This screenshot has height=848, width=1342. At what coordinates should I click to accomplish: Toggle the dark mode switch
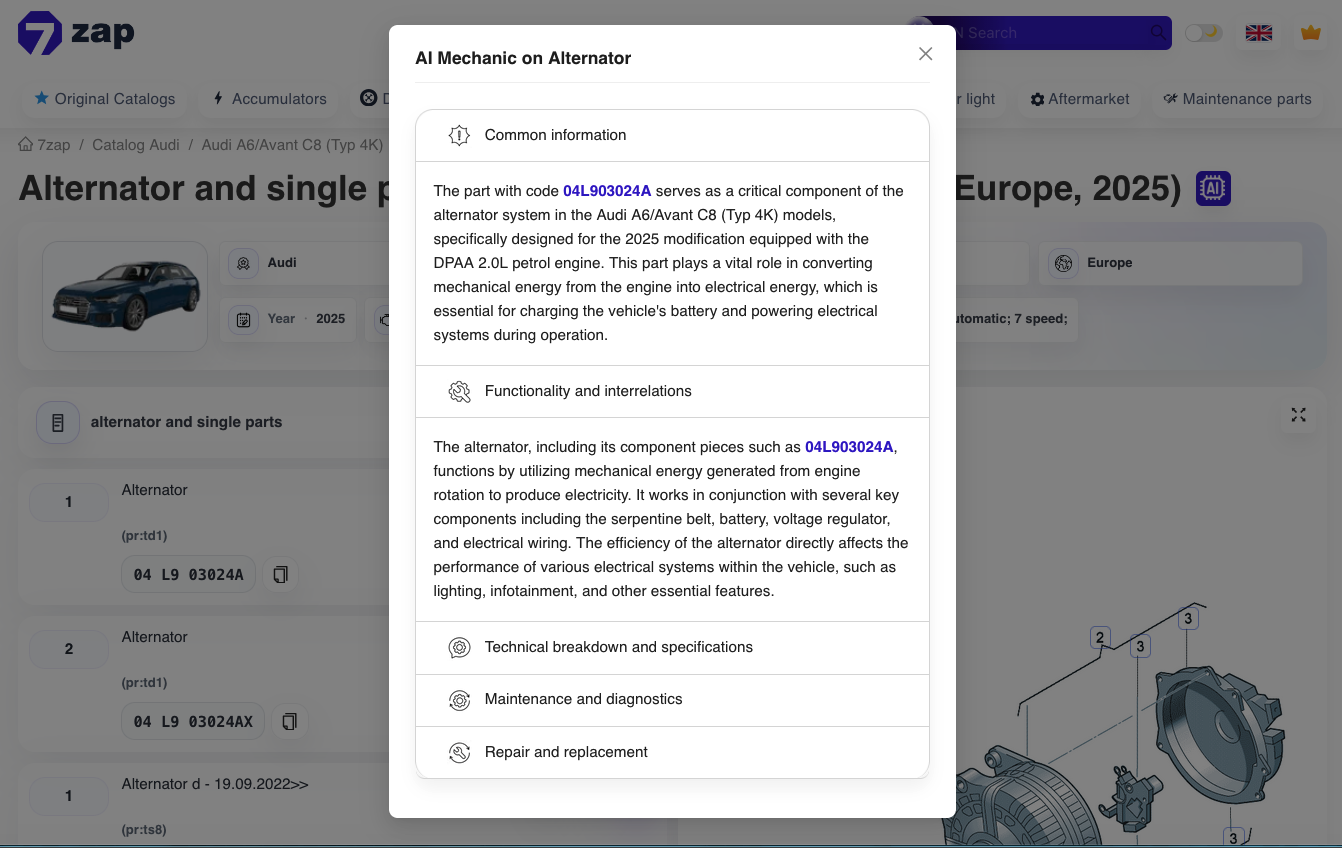[1203, 33]
